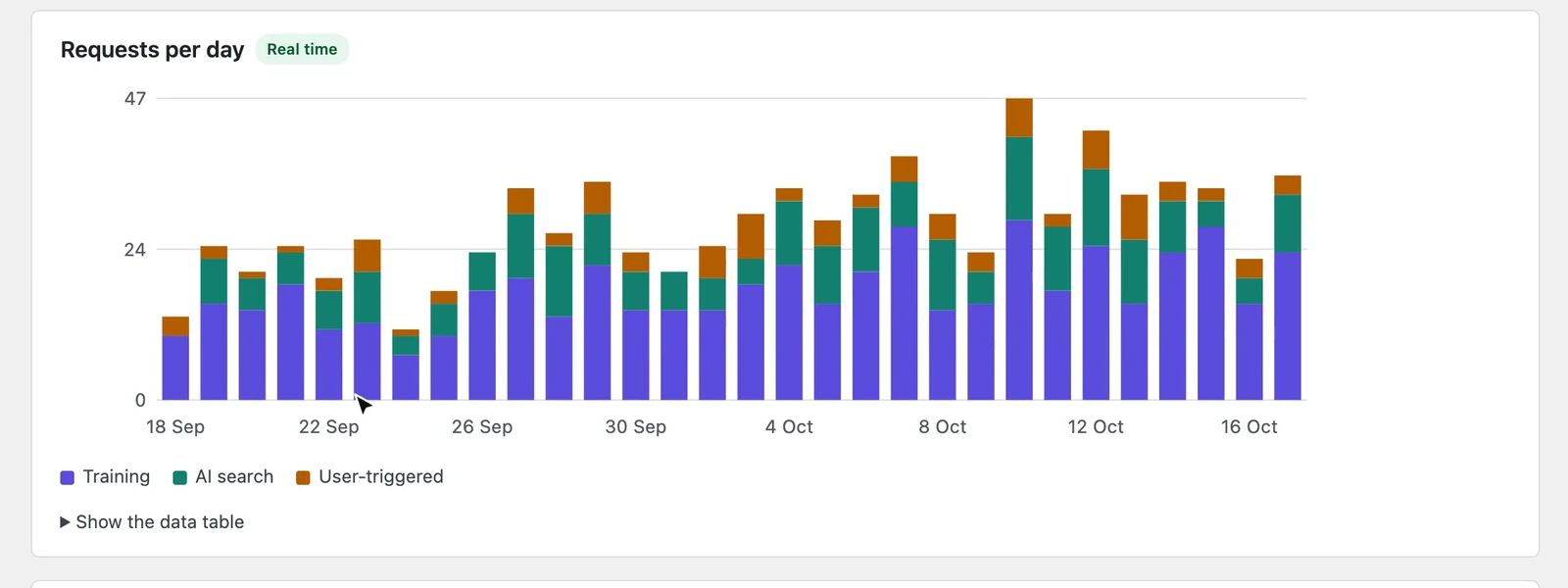1568x588 pixels.
Task: Click the 8 Oct axis label
Action: tap(943, 426)
